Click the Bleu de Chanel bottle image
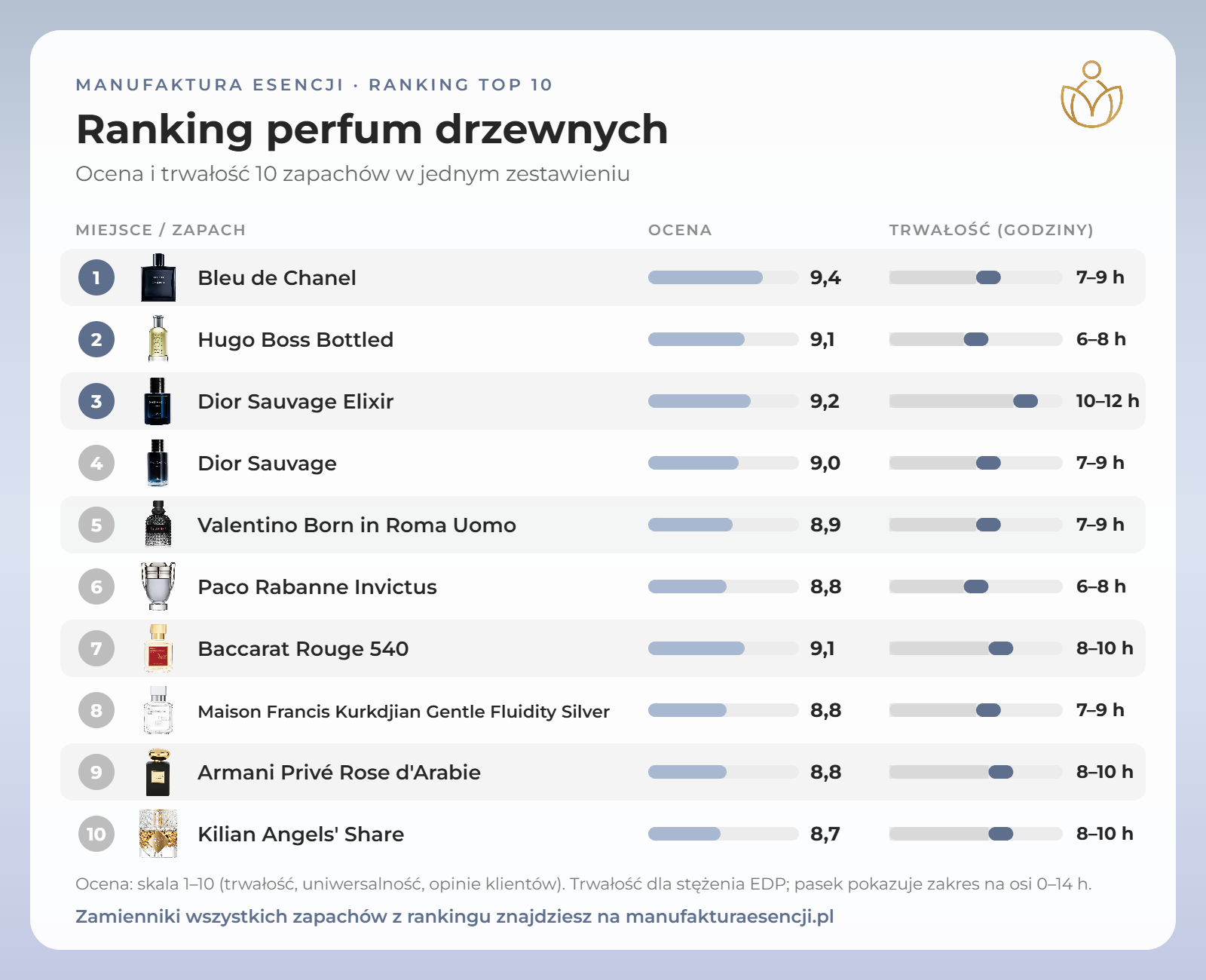The height and width of the screenshot is (980, 1206). (x=158, y=277)
